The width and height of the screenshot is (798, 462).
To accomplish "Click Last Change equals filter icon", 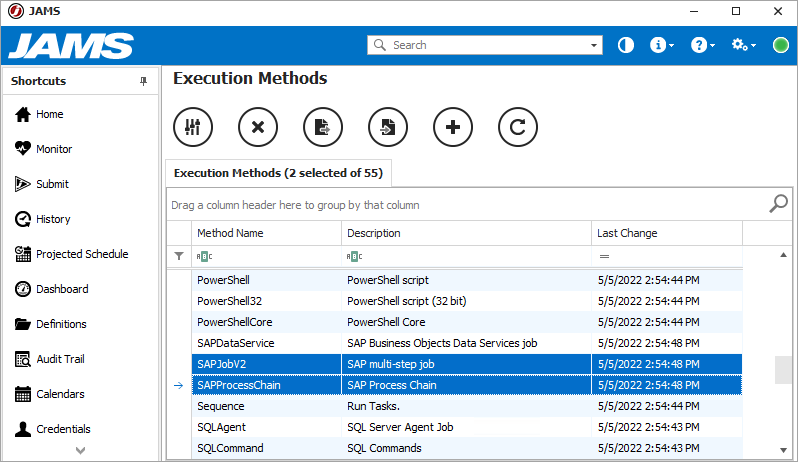I will (x=604, y=256).
